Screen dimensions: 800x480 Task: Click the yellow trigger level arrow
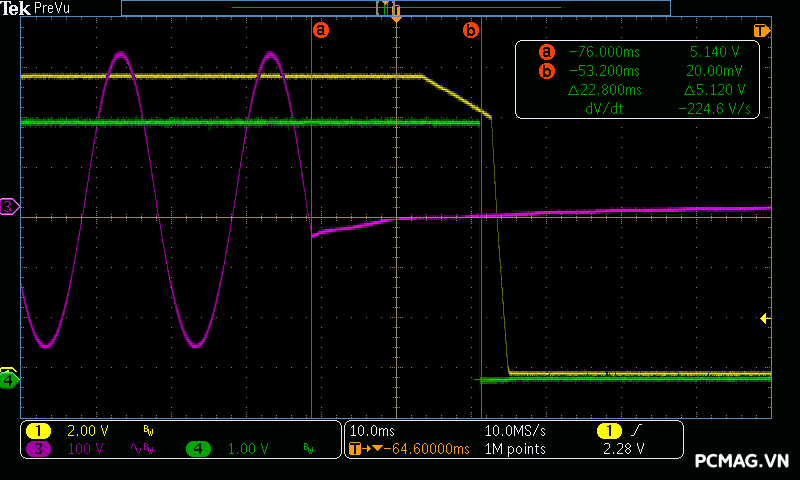pyautogui.click(x=764, y=319)
